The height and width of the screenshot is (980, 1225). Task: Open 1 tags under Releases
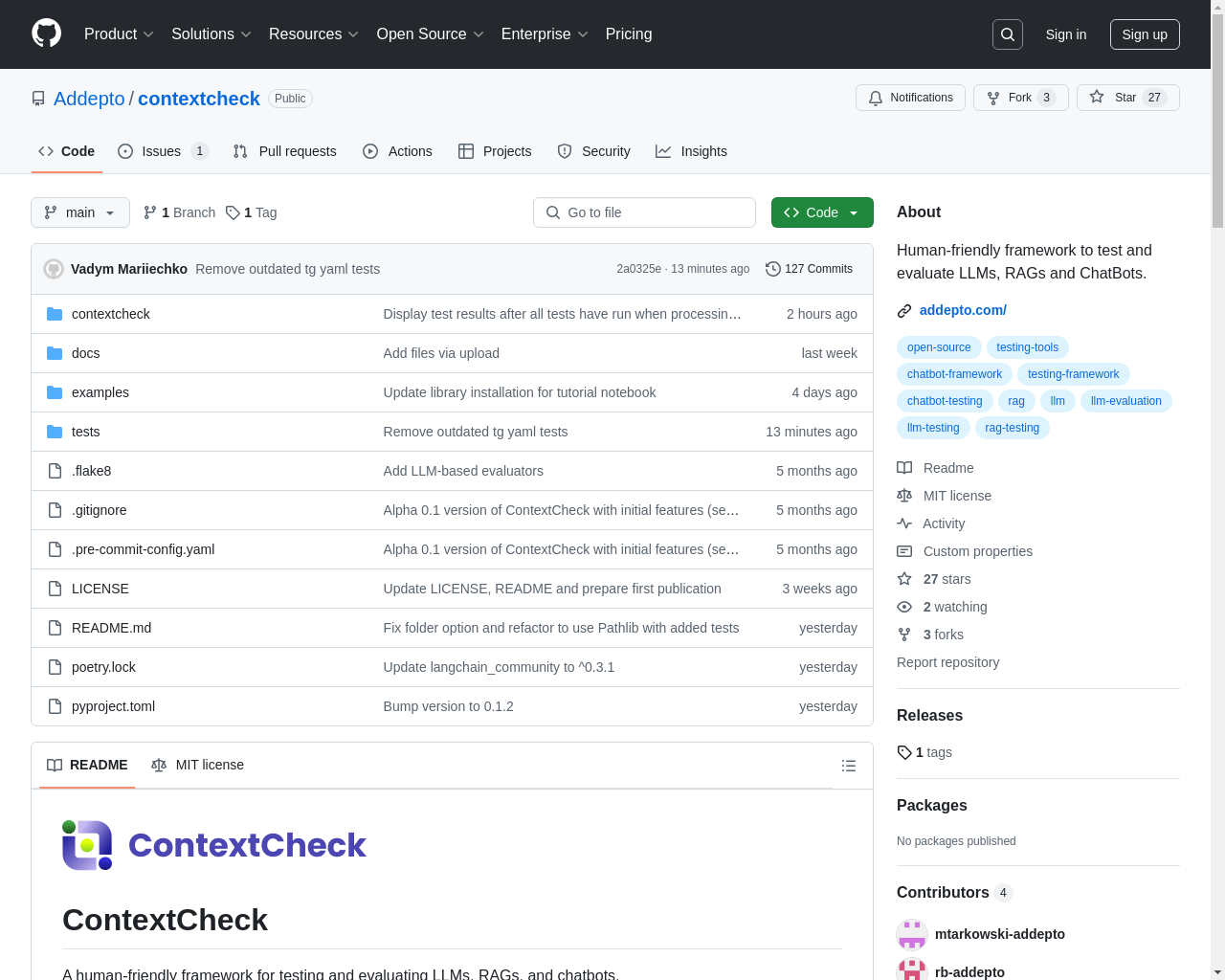pyautogui.click(x=924, y=752)
